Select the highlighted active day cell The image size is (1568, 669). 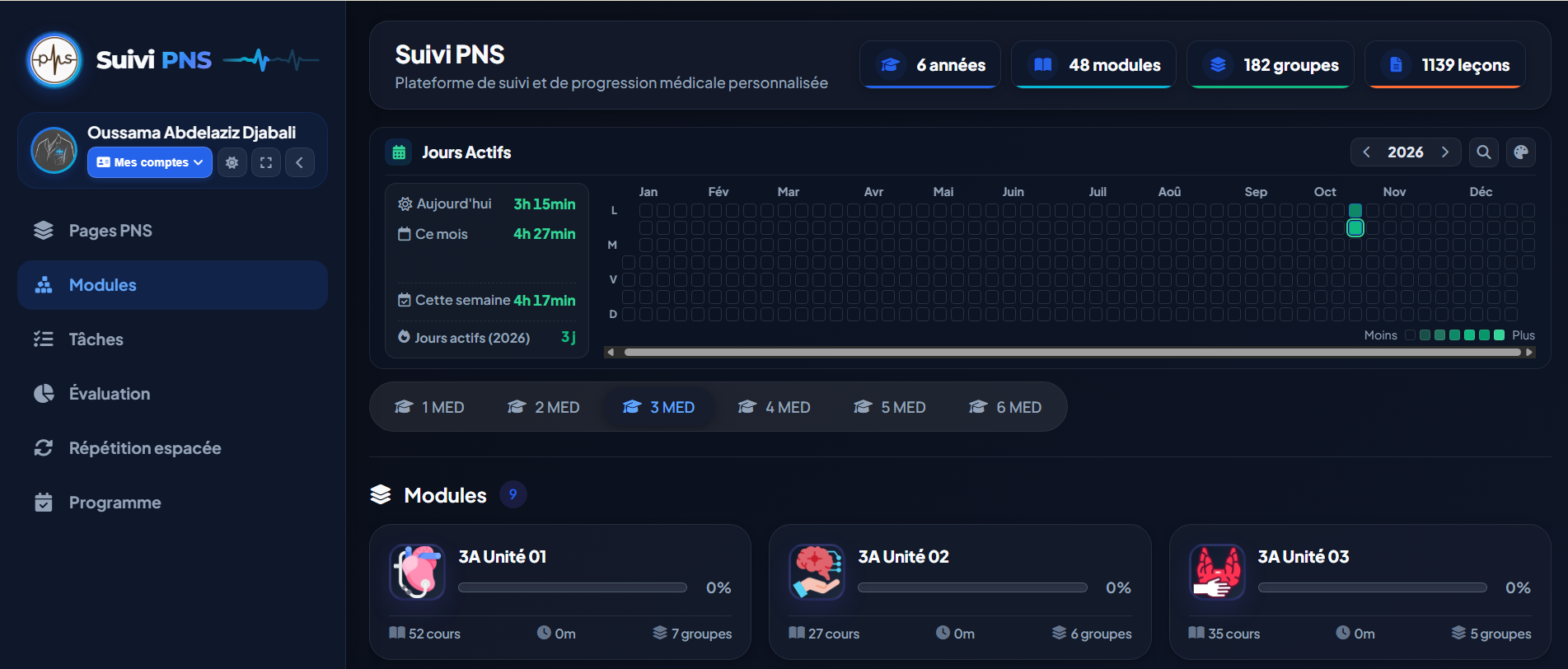pos(1355,228)
